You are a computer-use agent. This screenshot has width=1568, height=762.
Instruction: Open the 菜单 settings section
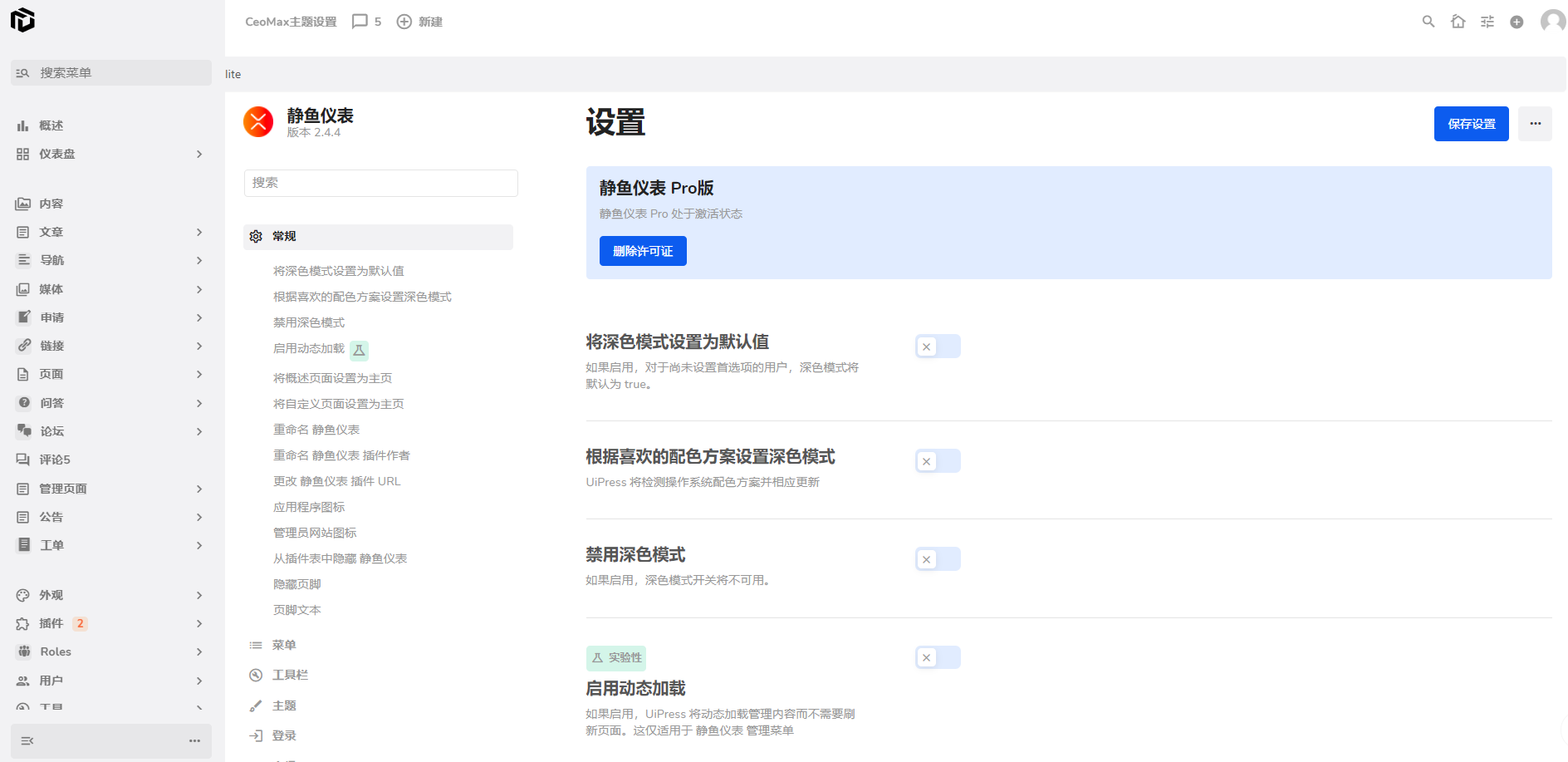pos(284,645)
